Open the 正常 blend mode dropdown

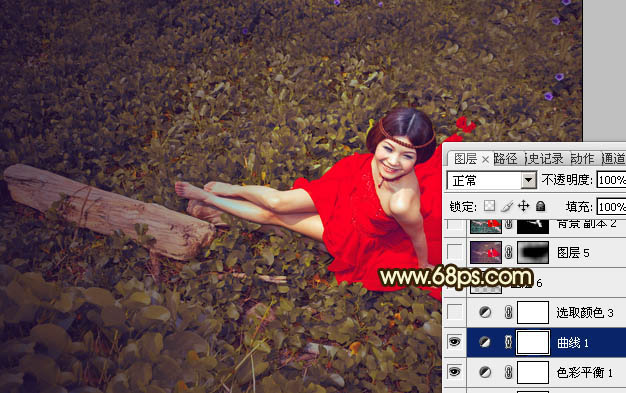pos(491,181)
